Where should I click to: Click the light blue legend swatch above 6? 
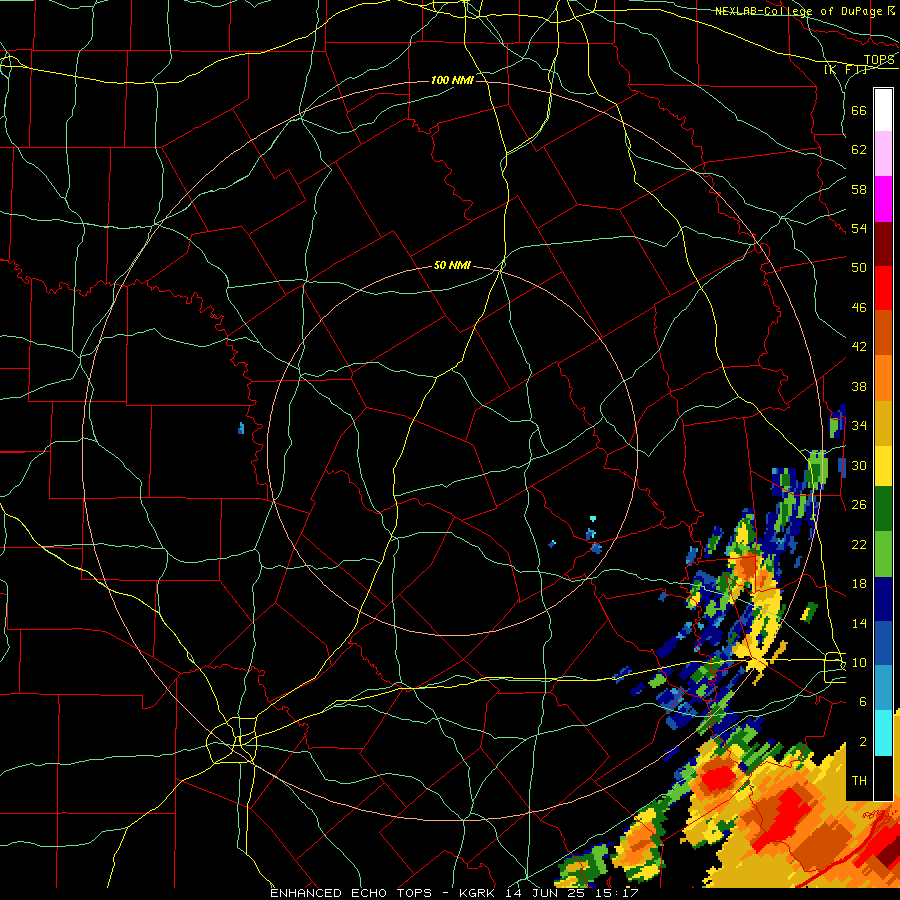coord(883,688)
